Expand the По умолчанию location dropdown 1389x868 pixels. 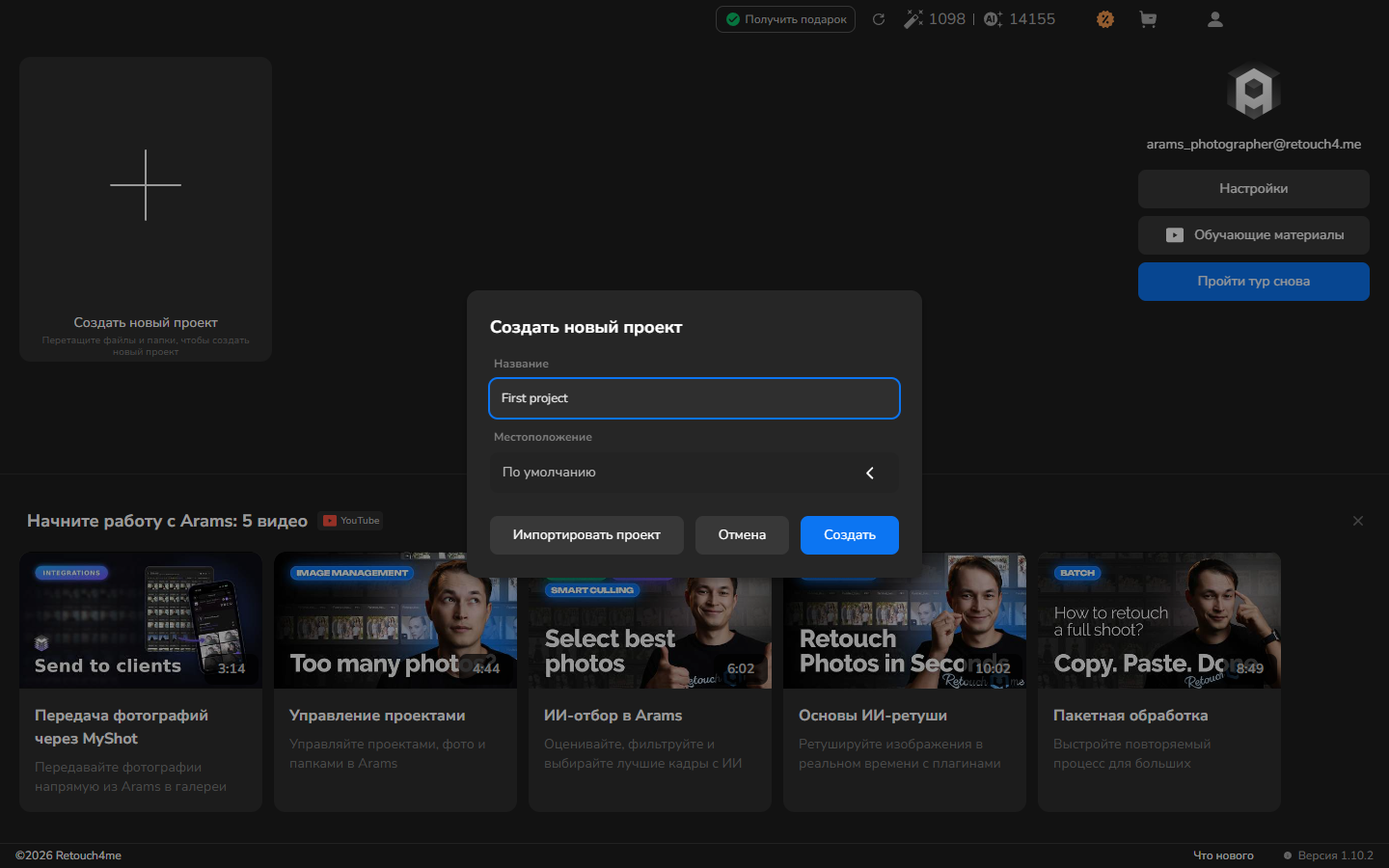[x=694, y=473]
